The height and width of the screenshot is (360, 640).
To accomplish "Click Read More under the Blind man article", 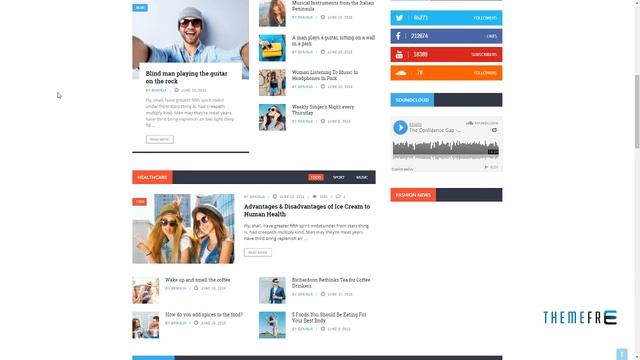I will click(160, 140).
